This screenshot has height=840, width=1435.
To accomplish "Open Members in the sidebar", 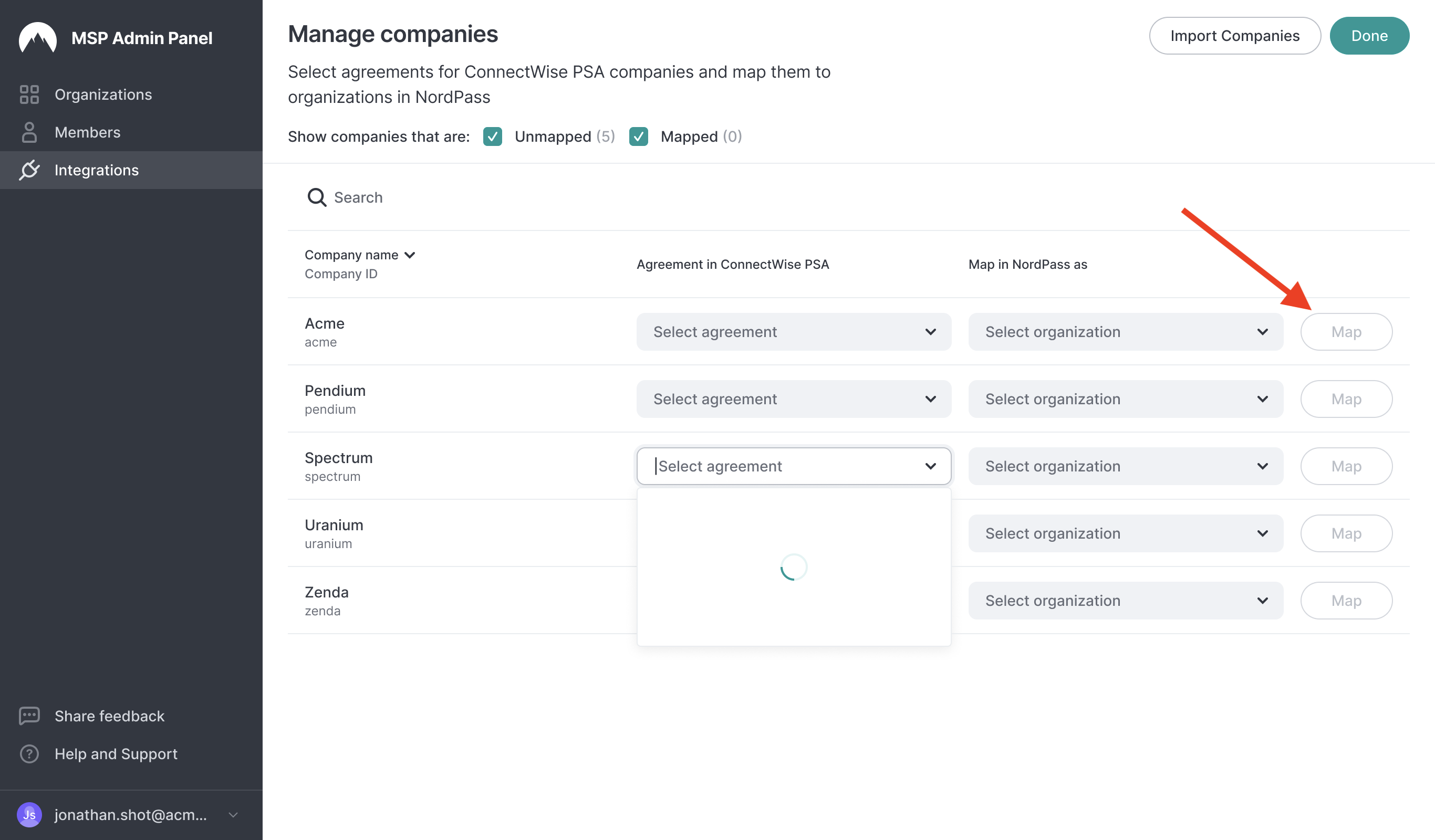I will (131, 132).
